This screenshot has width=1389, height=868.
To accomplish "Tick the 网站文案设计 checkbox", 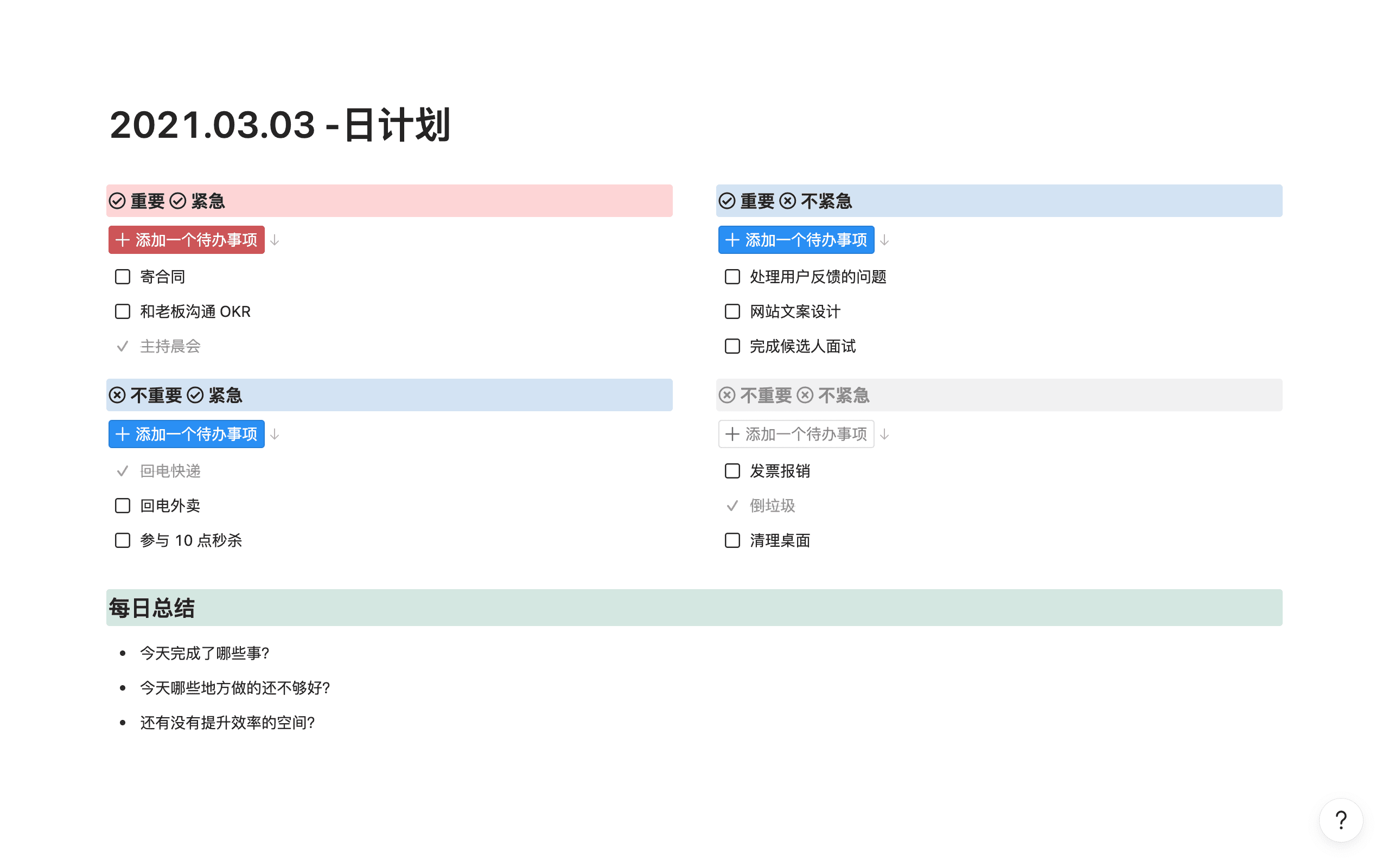I will click(732, 312).
